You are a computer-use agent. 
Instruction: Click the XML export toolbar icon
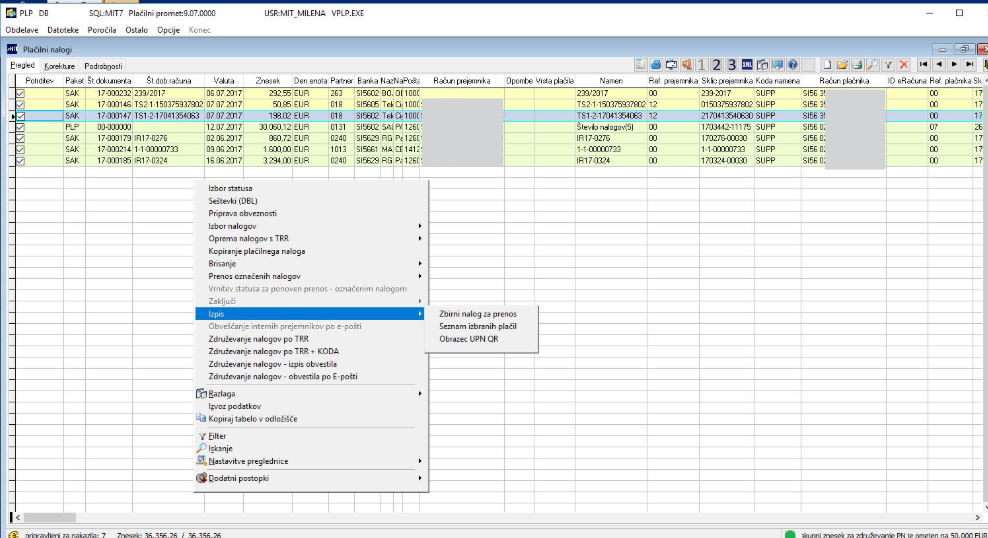click(x=747, y=64)
